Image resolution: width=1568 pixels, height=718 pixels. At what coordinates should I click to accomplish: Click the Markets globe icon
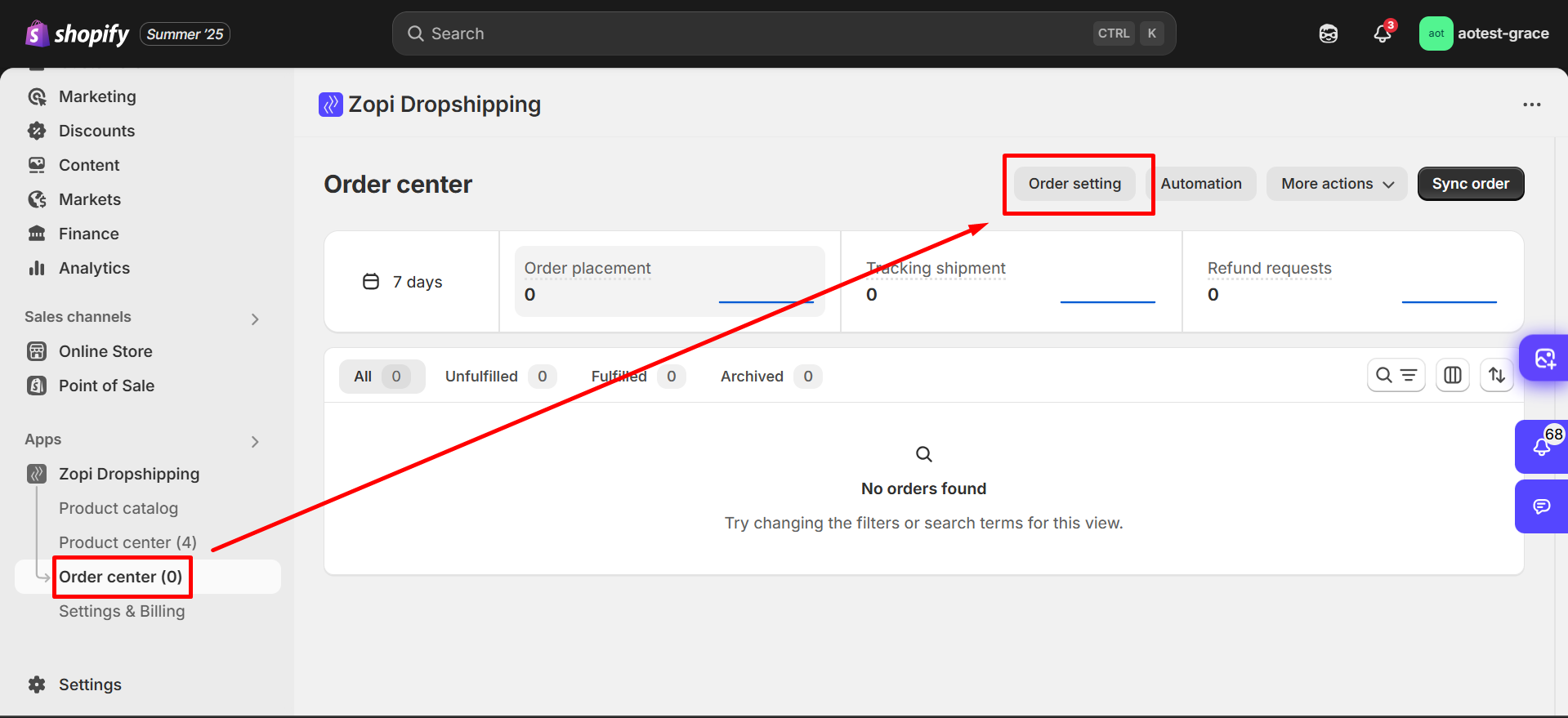[x=37, y=199]
